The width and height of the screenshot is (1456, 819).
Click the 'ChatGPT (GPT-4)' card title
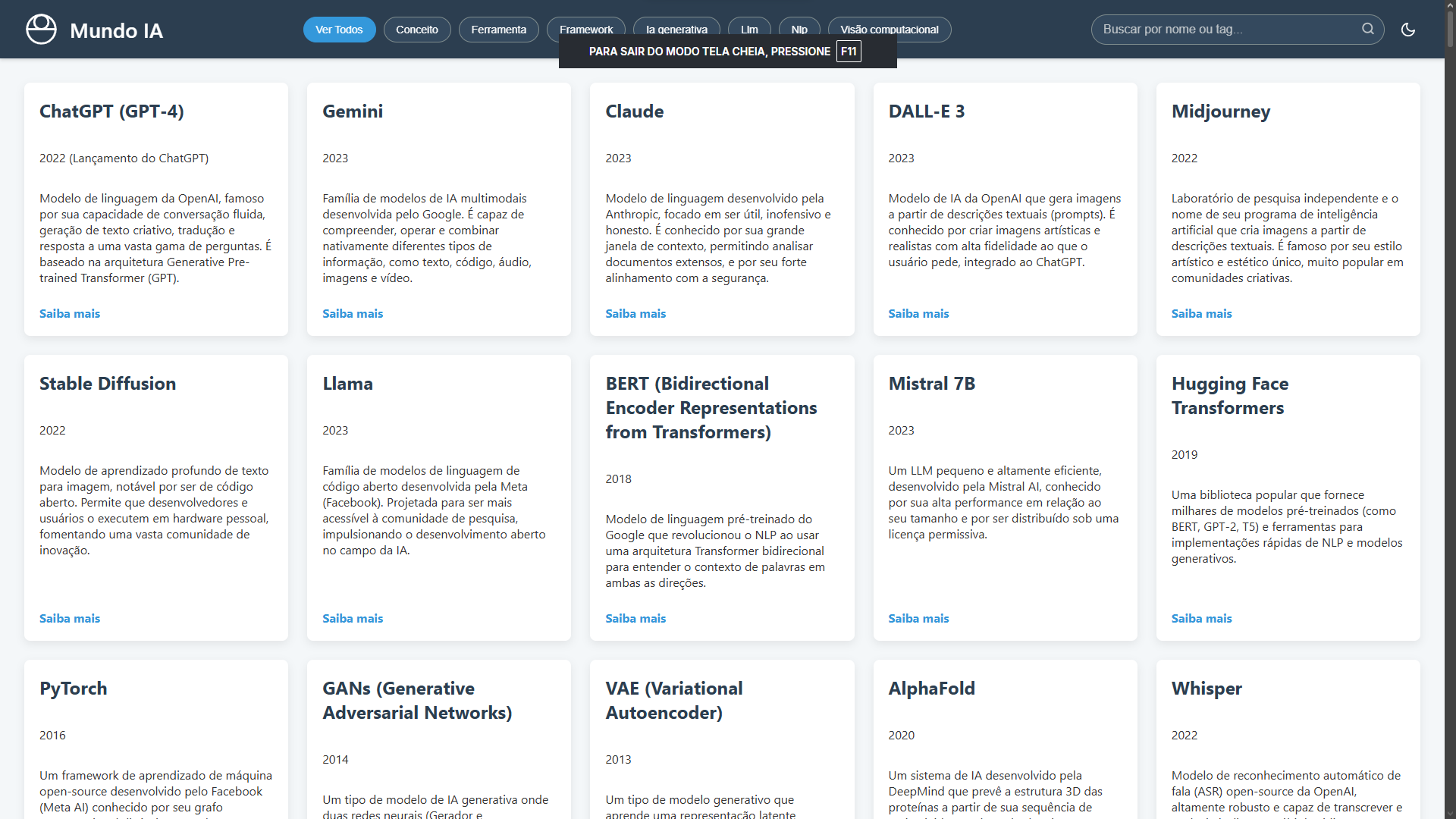pyautogui.click(x=111, y=111)
